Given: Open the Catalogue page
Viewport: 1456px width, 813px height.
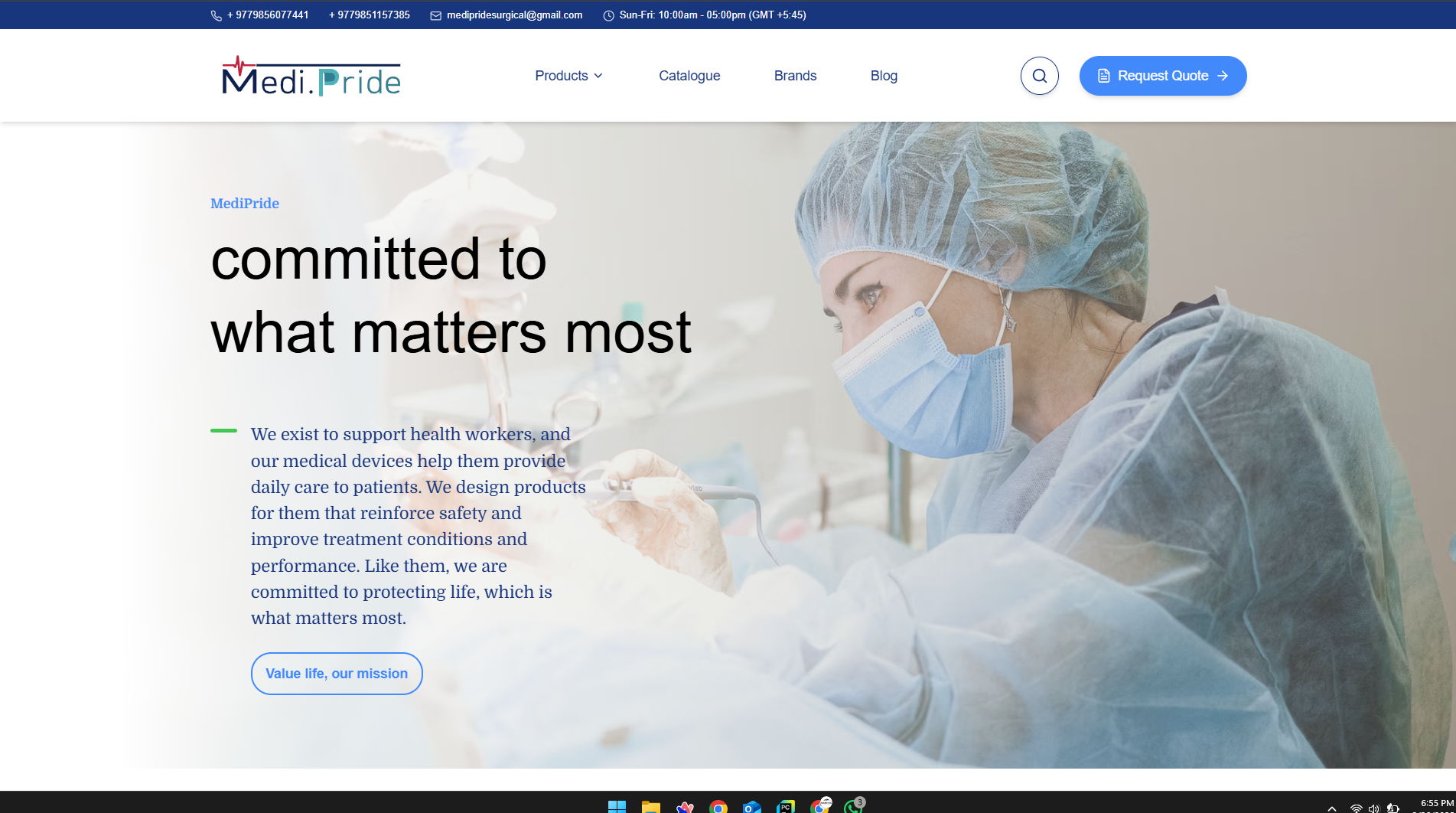Looking at the screenshot, I should pos(689,75).
